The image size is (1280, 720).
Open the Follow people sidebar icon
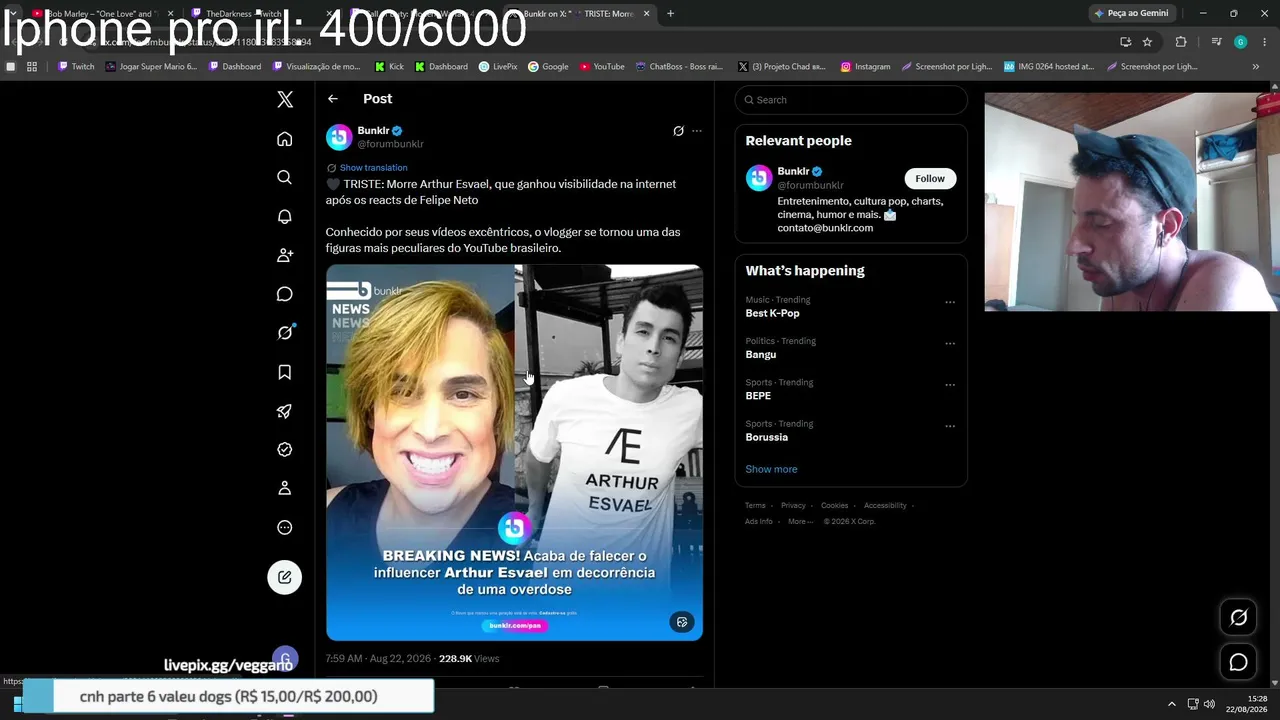[285, 255]
